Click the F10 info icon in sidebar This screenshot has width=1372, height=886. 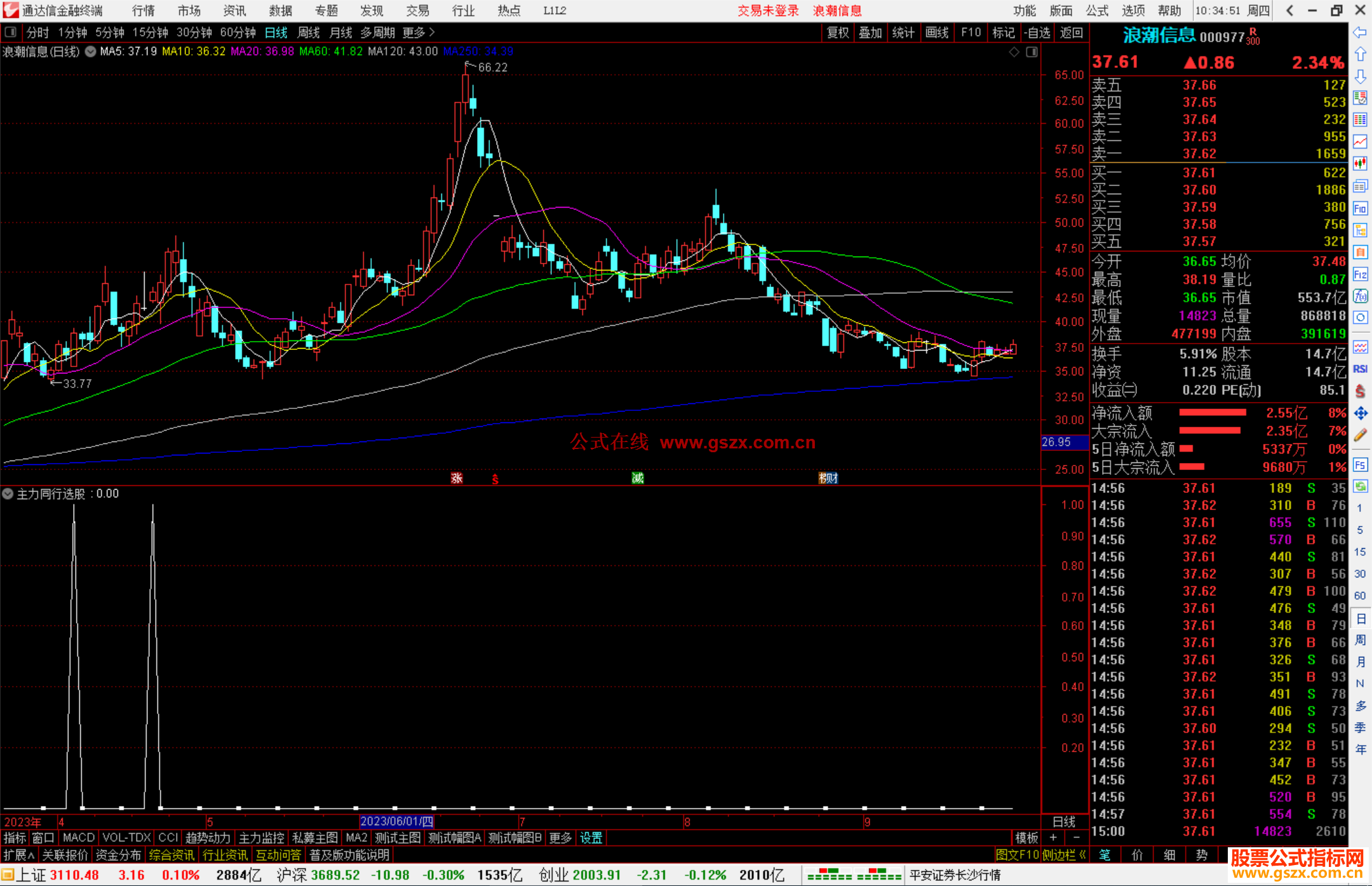[x=1360, y=208]
